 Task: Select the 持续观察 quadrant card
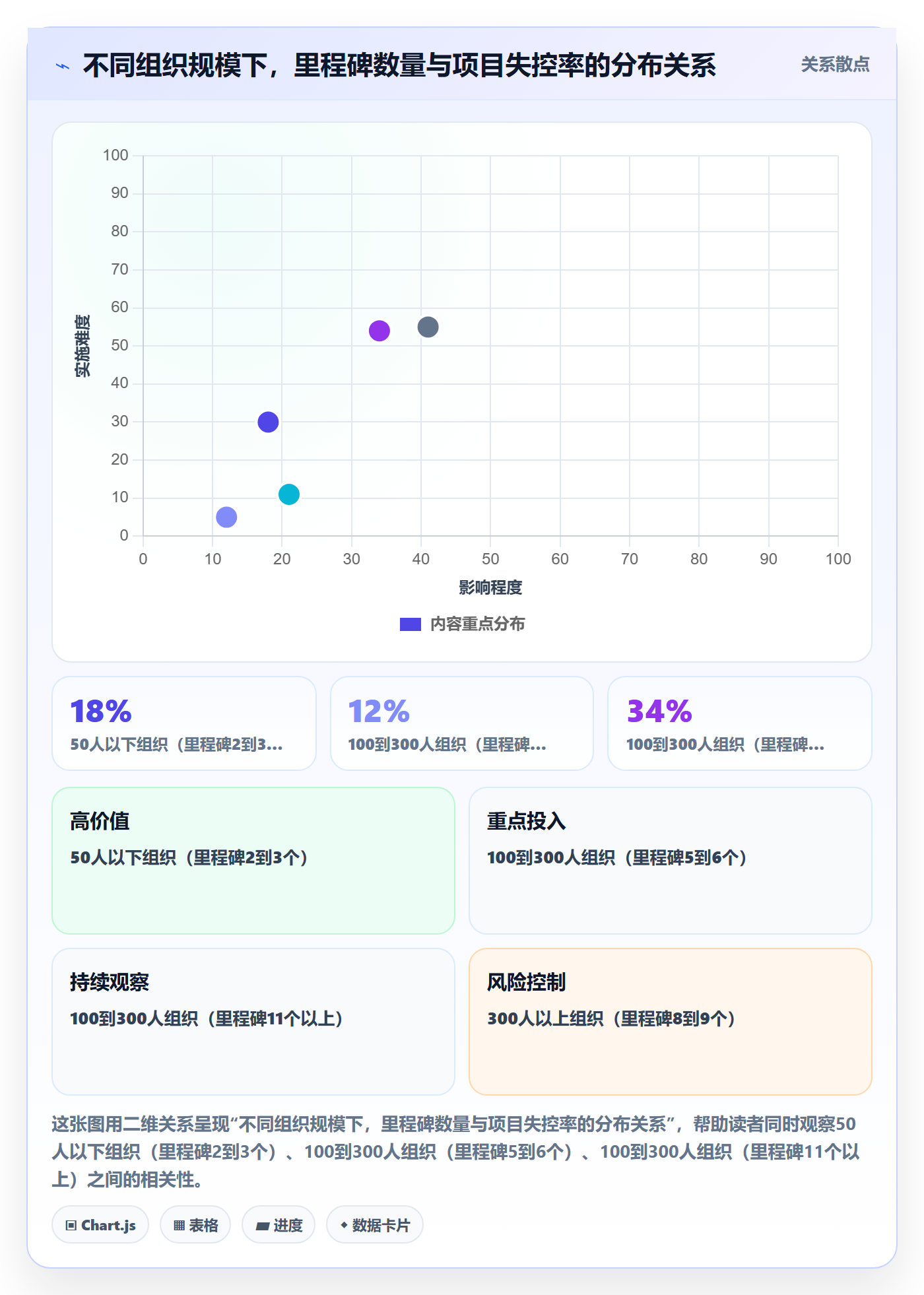253,1022
